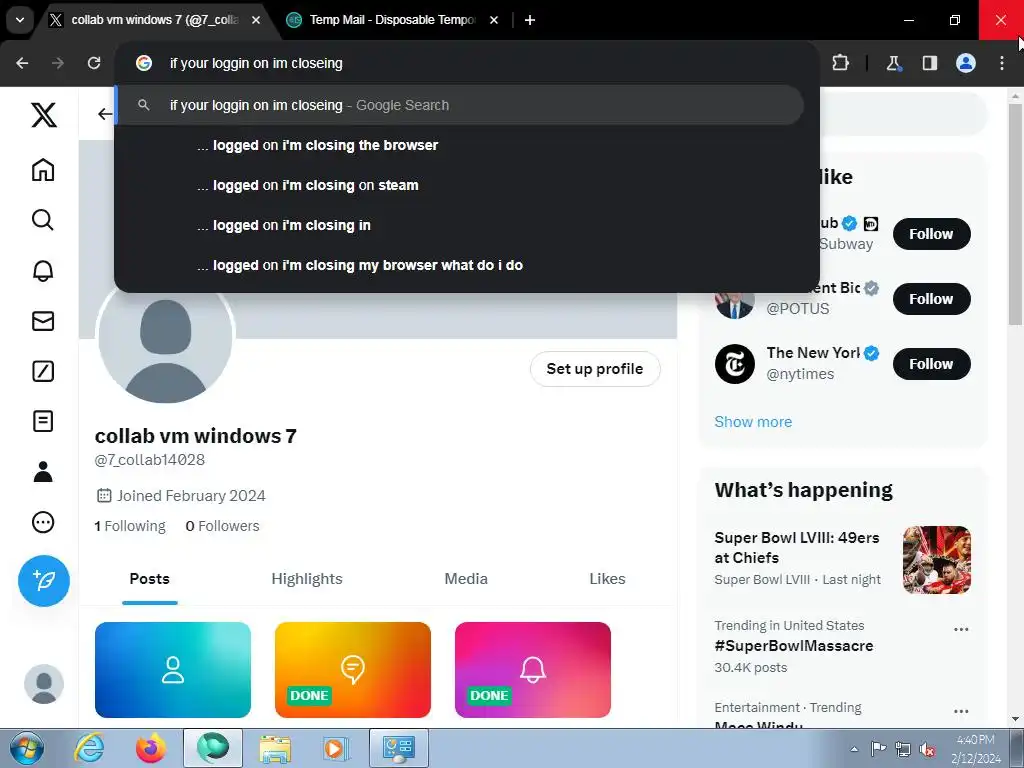The width and height of the screenshot is (1024, 768).
Task: Launch Firefox from taskbar
Action: [x=151, y=748]
